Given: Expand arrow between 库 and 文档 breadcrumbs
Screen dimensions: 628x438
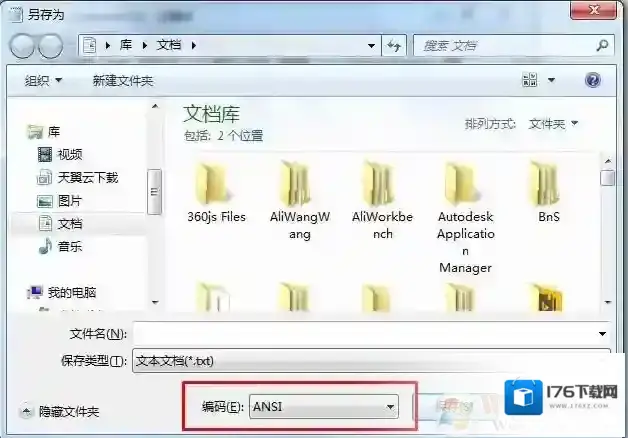Looking at the screenshot, I should click(x=145, y=46).
